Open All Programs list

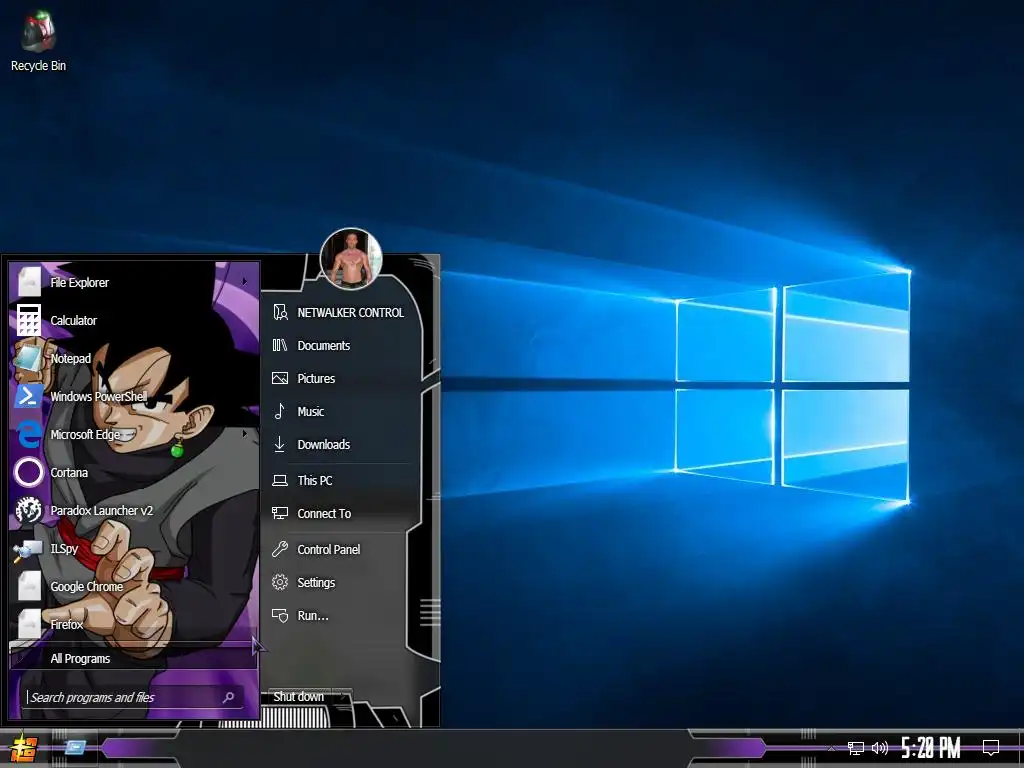133,658
